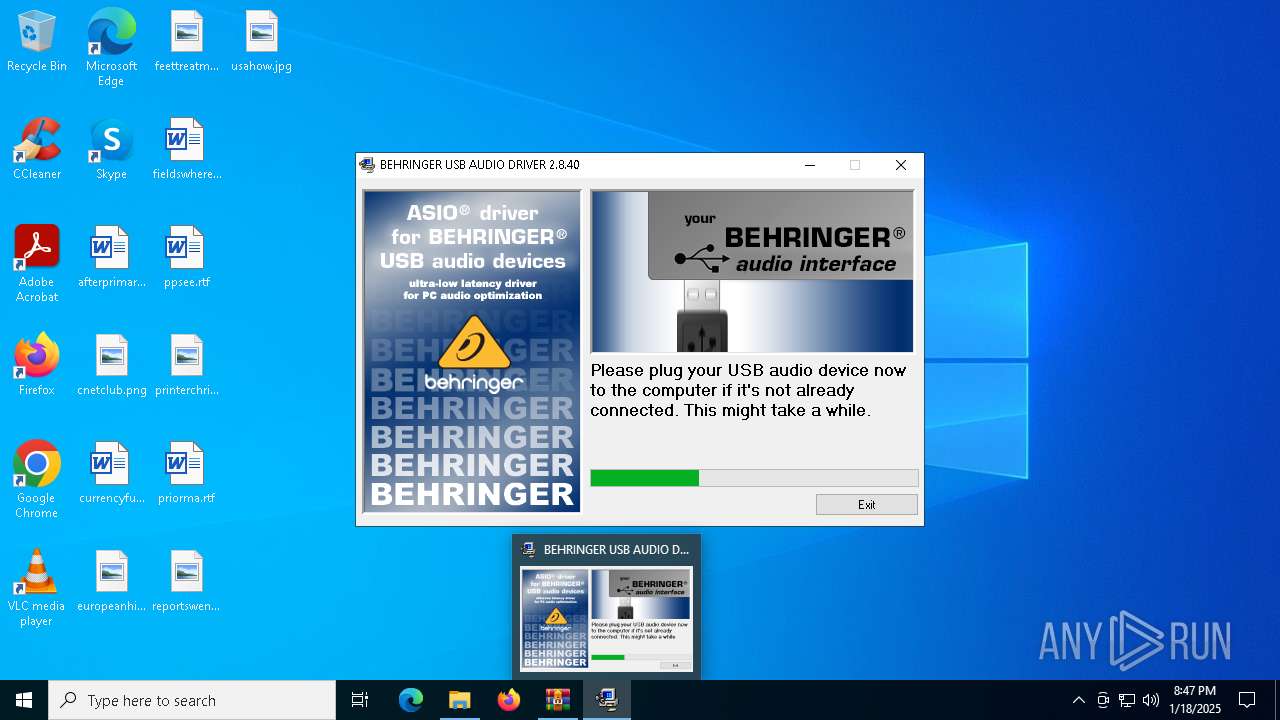Click the installation progress bar

pos(754,478)
